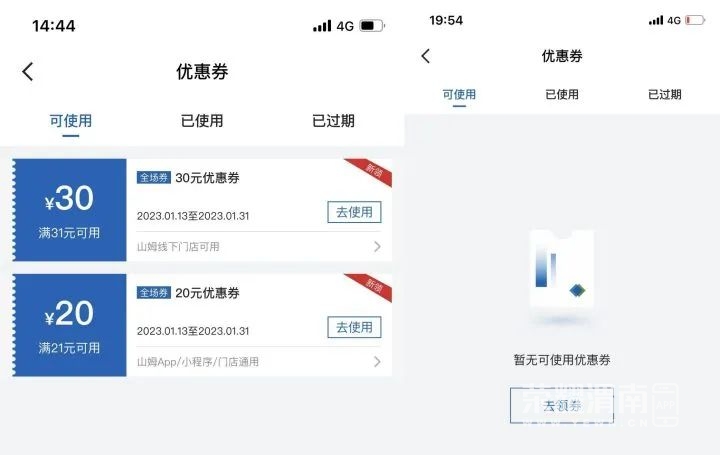Tap the battery icon on left screen
This screenshot has height=455, width=720.
371,26
